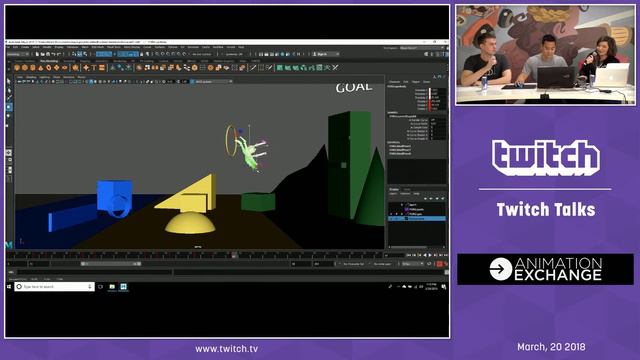Activate the Rotate tool in toolbox
Viewport: 640px width, 360px height.
click(x=9, y=116)
